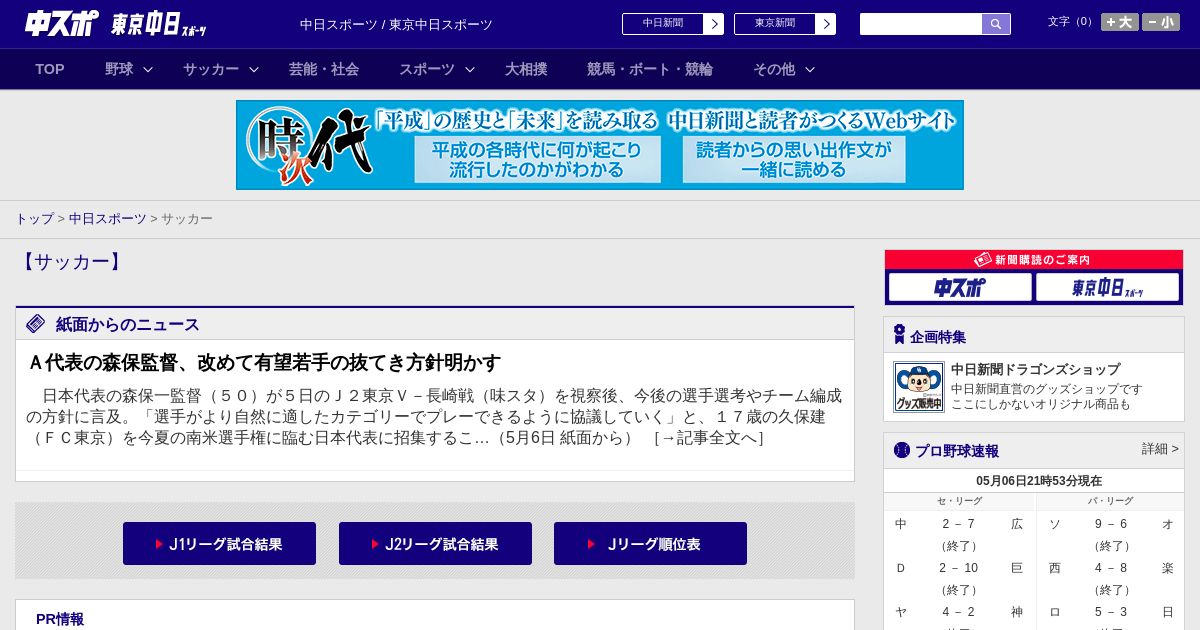Increase font size with ＋大 button
Image resolution: width=1200 pixels, height=630 pixels.
(1120, 22)
